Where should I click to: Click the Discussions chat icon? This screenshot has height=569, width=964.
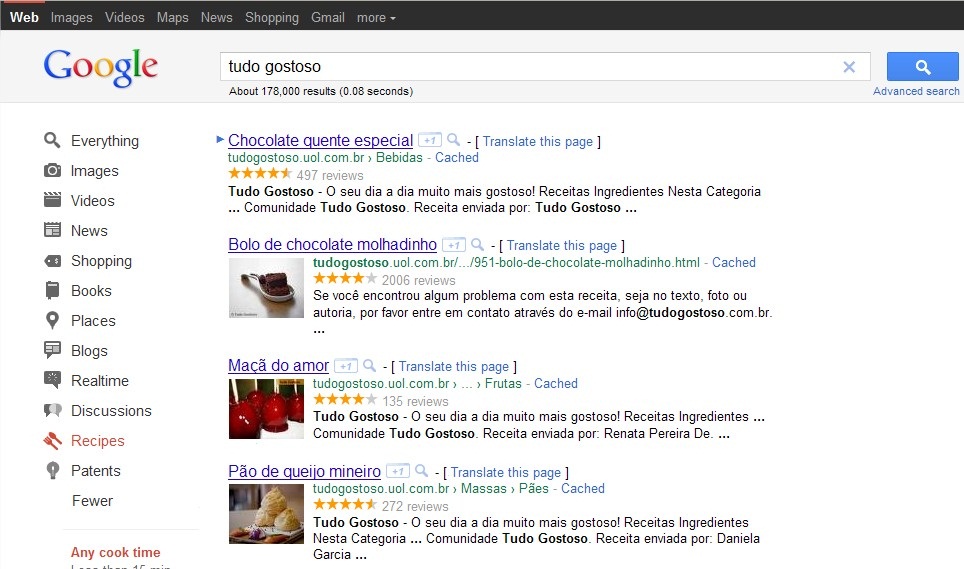point(52,410)
